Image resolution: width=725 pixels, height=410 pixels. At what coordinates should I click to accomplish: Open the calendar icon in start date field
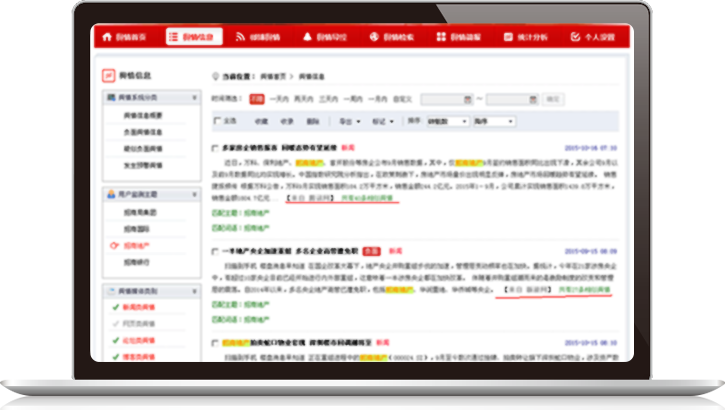467,99
